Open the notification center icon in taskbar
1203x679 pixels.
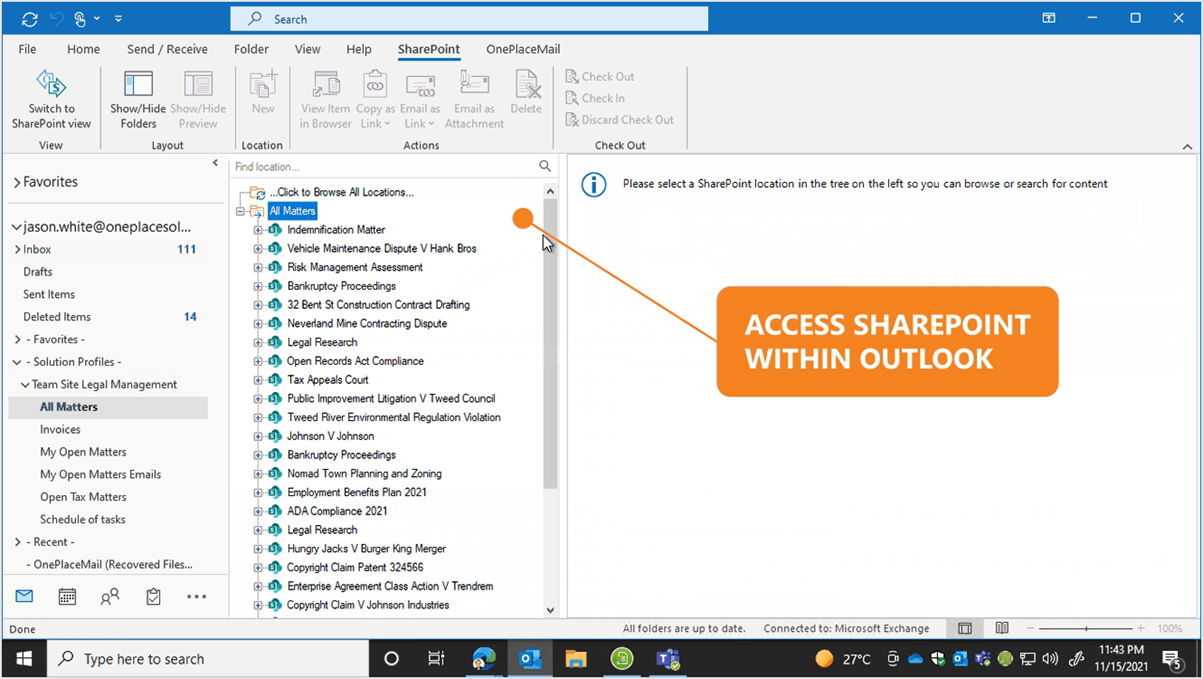tap(1172, 658)
